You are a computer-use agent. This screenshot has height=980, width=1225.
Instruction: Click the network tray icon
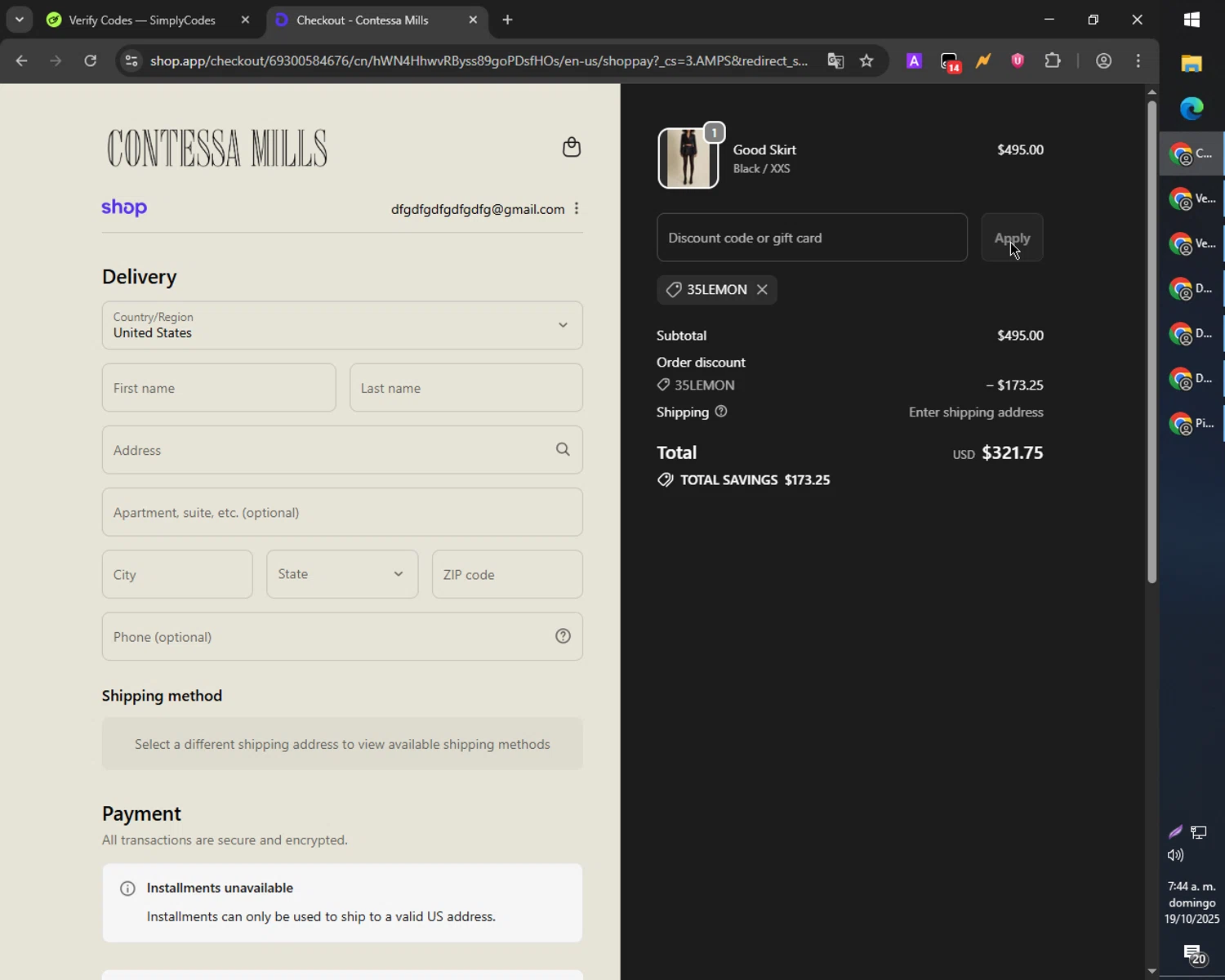click(x=1198, y=832)
